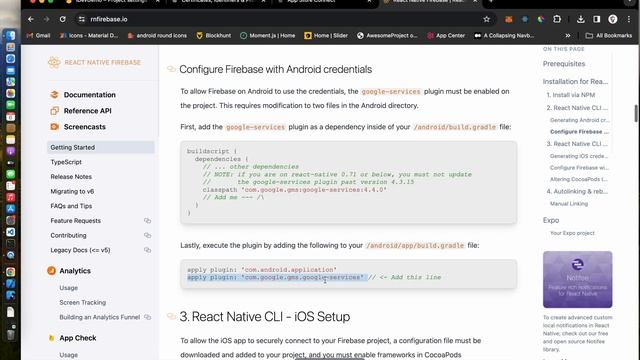Click anchor icon beside iOS Setup heading

tap(171, 316)
